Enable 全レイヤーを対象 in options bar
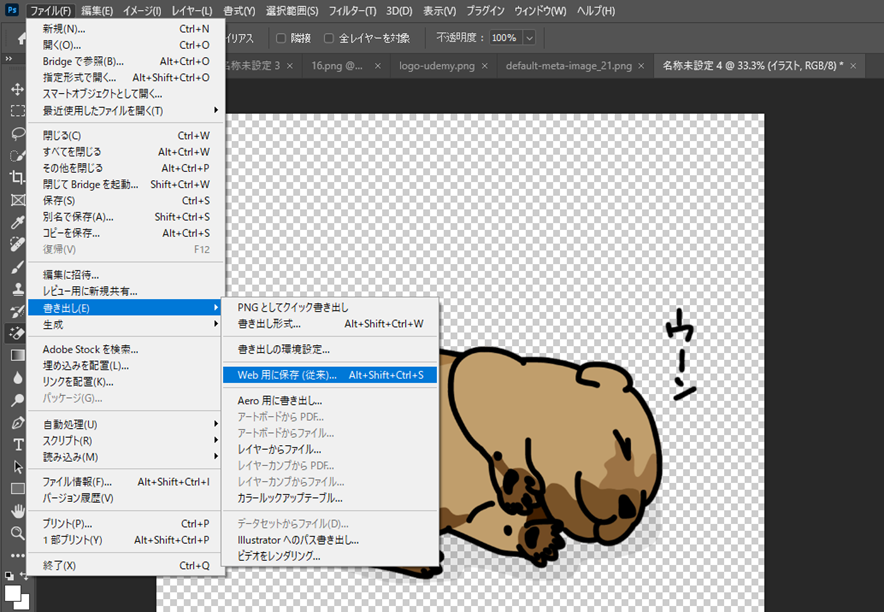The height and width of the screenshot is (612, 884). (329, 37)
